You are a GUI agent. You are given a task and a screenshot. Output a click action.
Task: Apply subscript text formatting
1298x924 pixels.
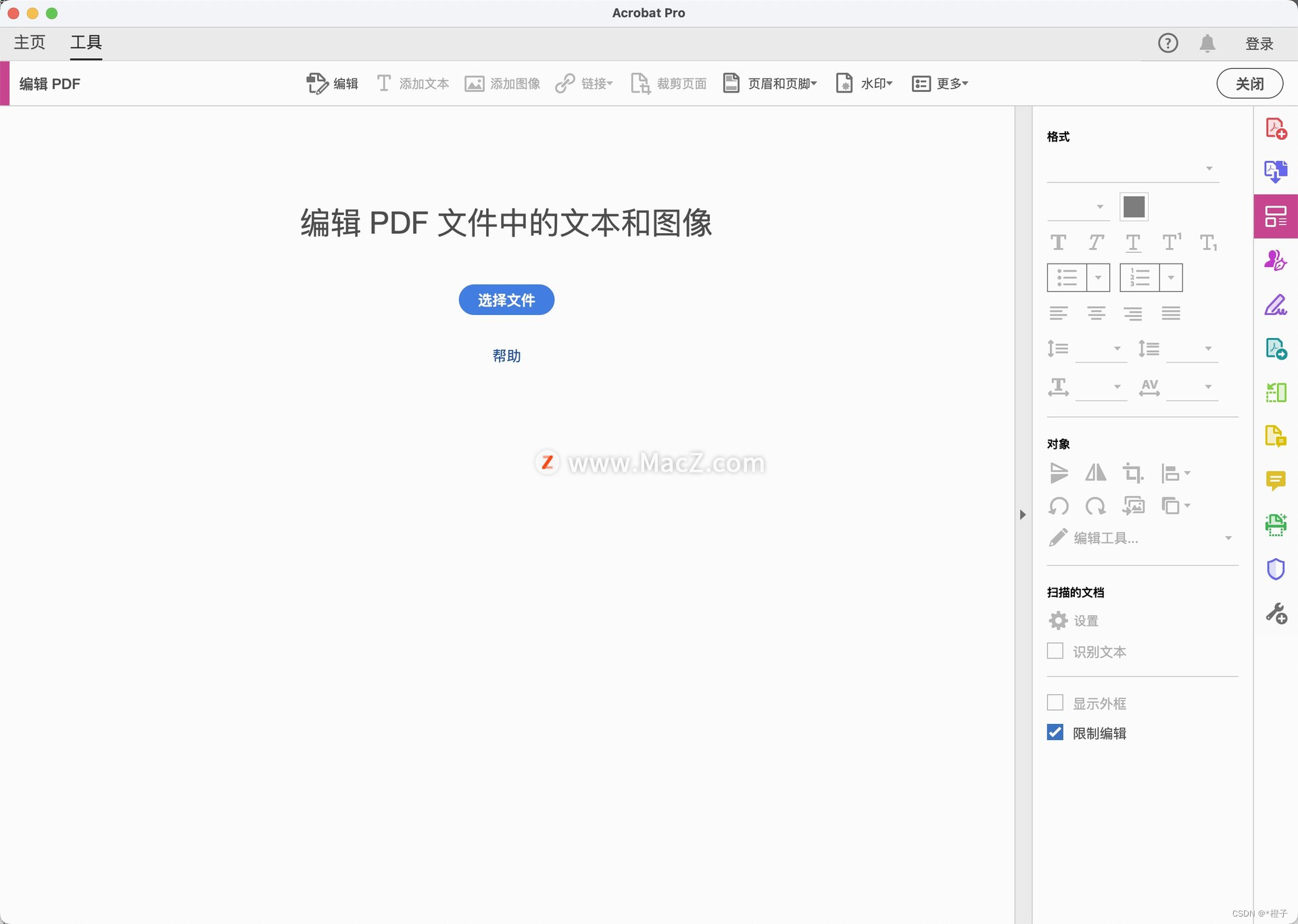1209,243
